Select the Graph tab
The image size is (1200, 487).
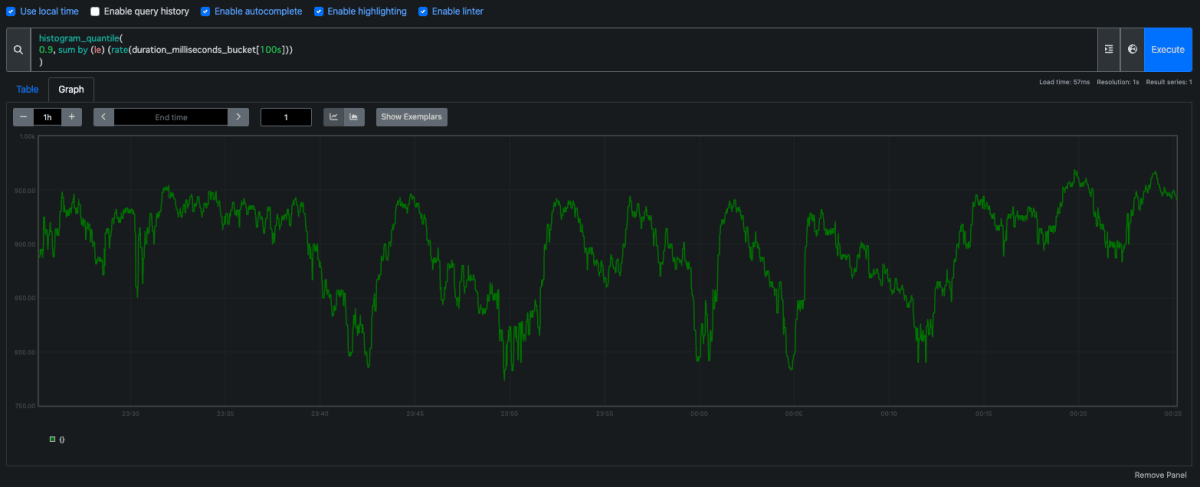[x=71, y=89]
